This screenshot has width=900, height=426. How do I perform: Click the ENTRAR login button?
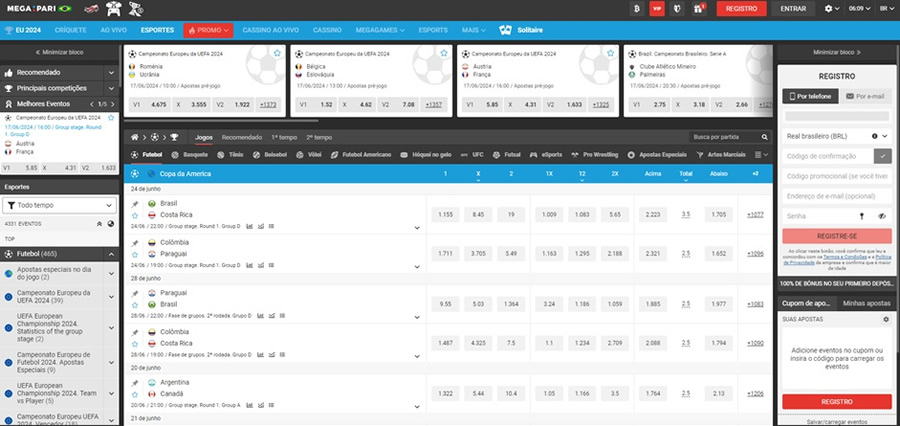[793, 8]
